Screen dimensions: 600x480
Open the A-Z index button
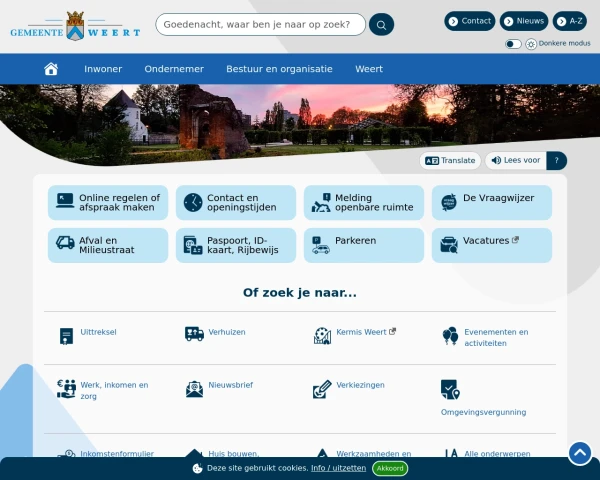[x=570, y=21]
